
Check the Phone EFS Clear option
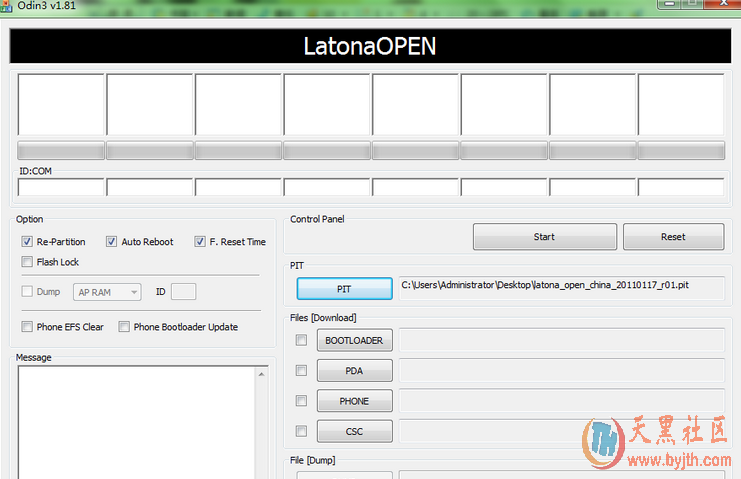coord(27,327)
